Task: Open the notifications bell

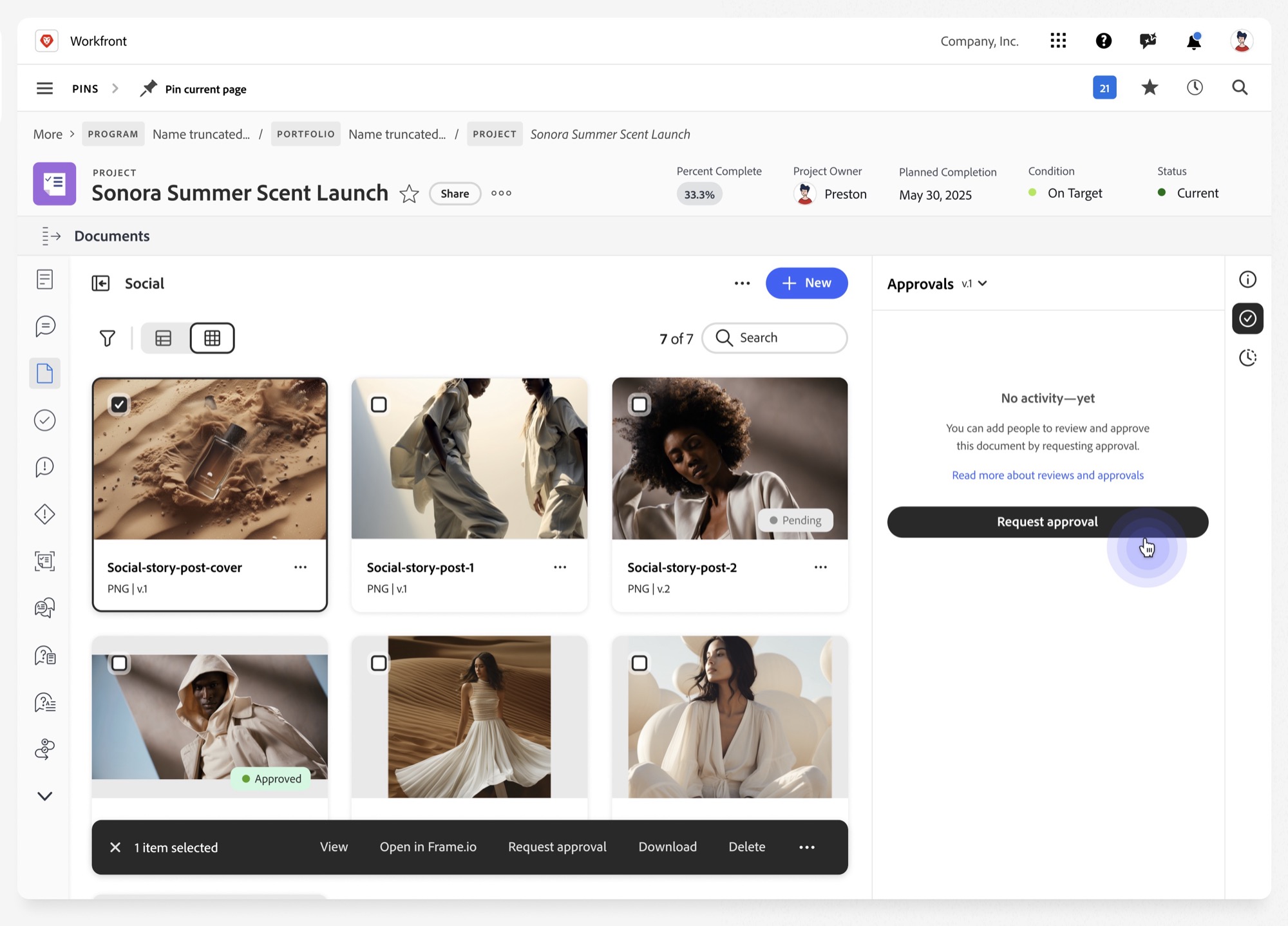Action: tap(1193, 41)
